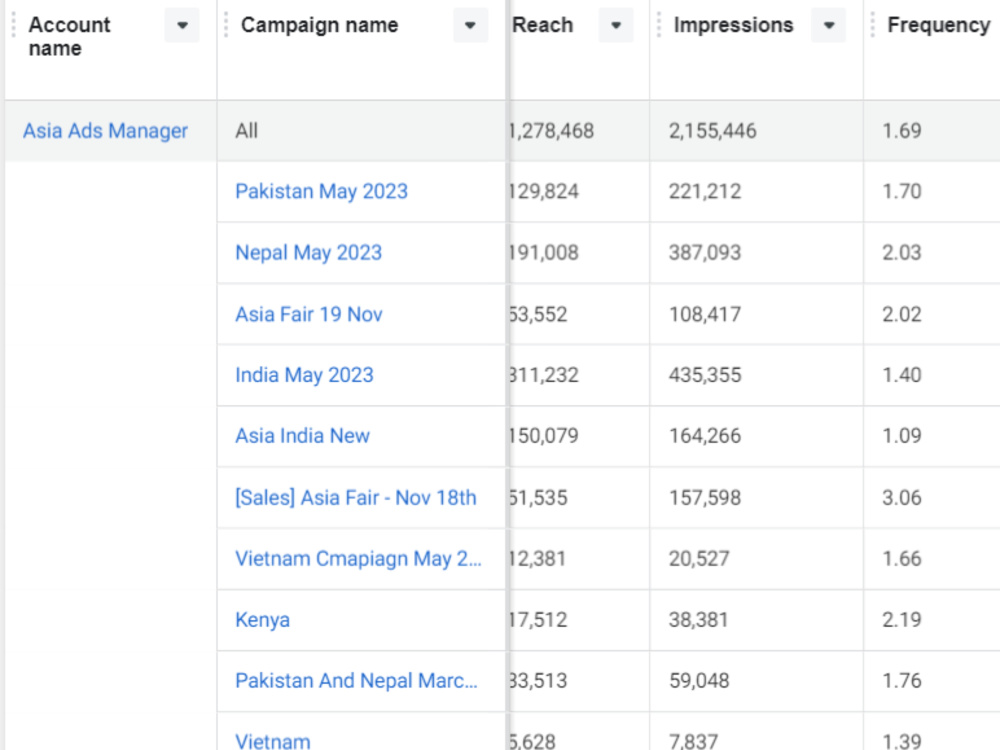Select the All campaigns summary row

tap(503, 131)
